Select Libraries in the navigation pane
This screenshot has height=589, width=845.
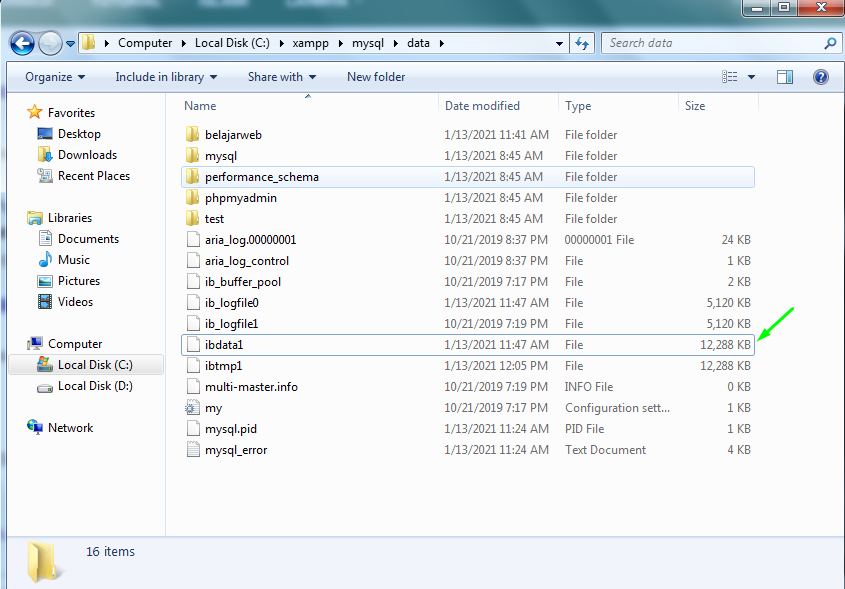click(x=70, y=218)
